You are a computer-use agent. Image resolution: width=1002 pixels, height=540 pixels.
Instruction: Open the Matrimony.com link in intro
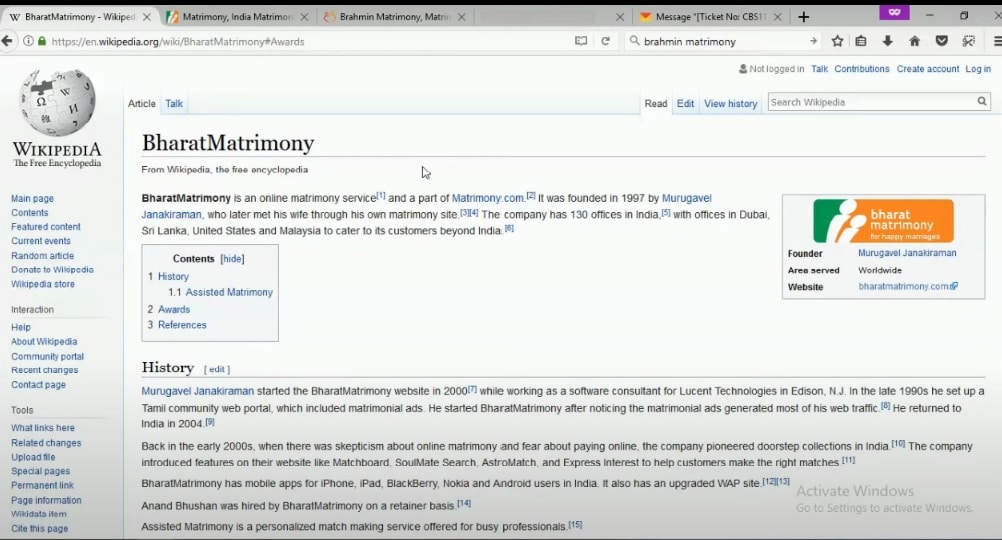[488, 198]
